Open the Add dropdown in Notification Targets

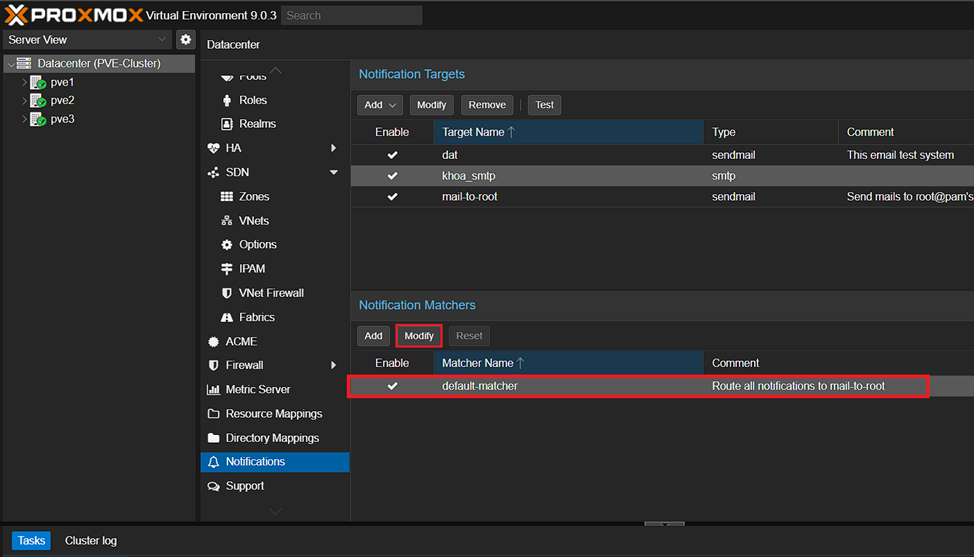tap(380, 105)
